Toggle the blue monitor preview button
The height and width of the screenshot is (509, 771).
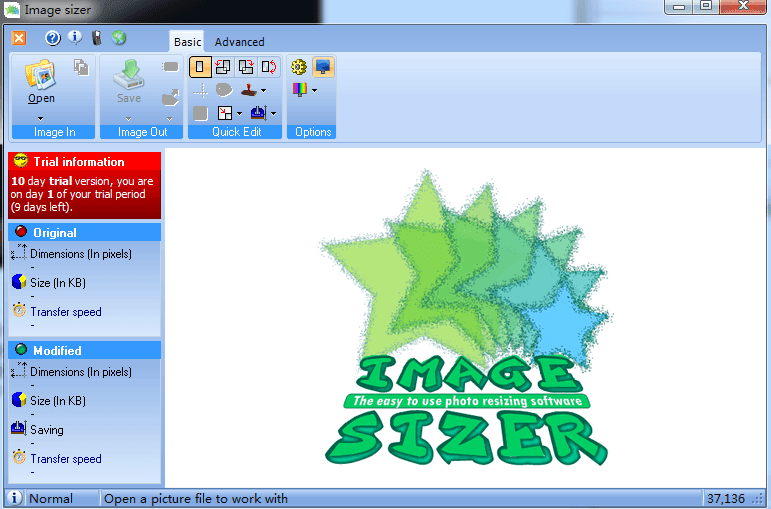pyautogui.click(x=323, y=67)
